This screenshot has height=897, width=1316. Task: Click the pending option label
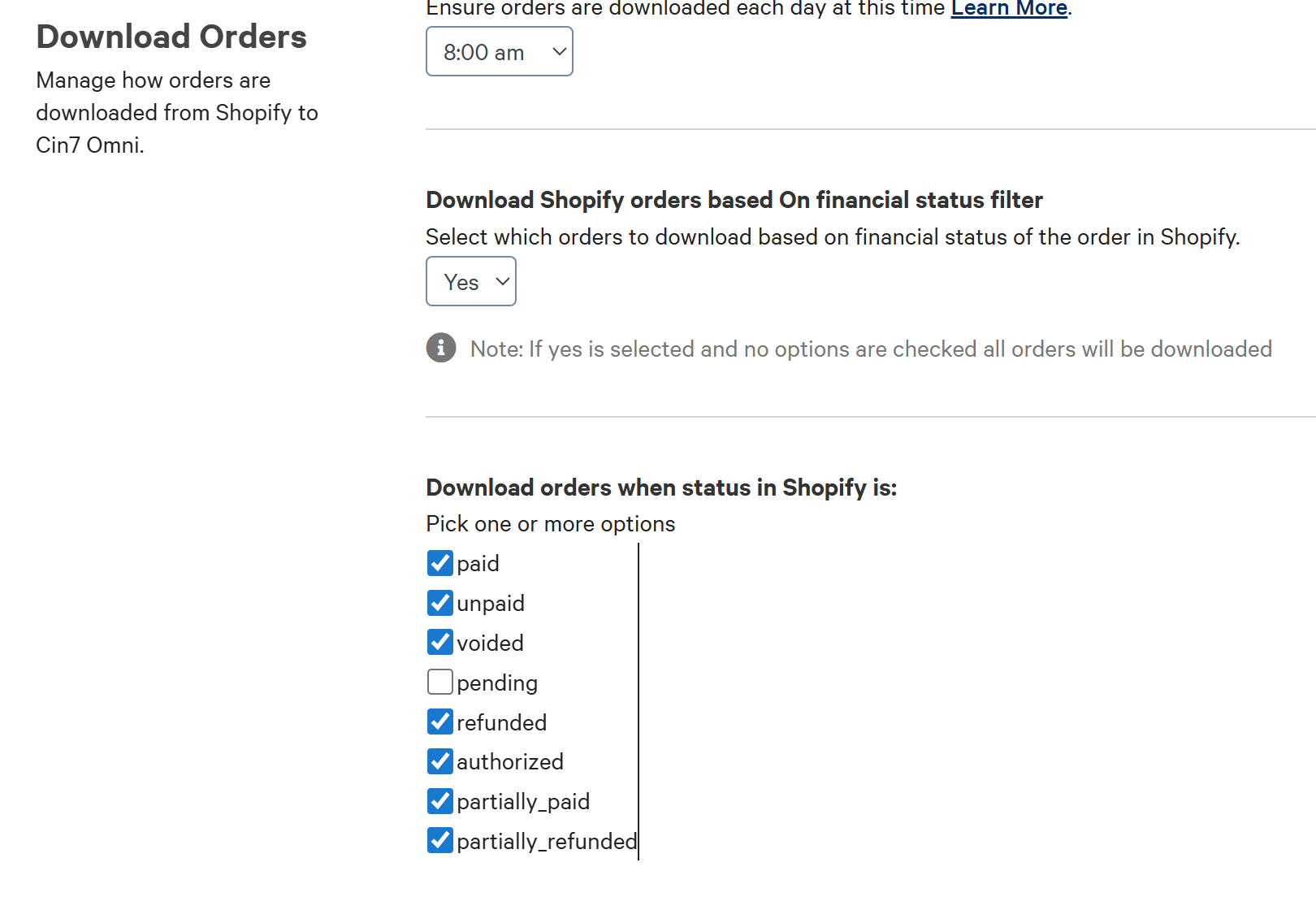[497, 683]
